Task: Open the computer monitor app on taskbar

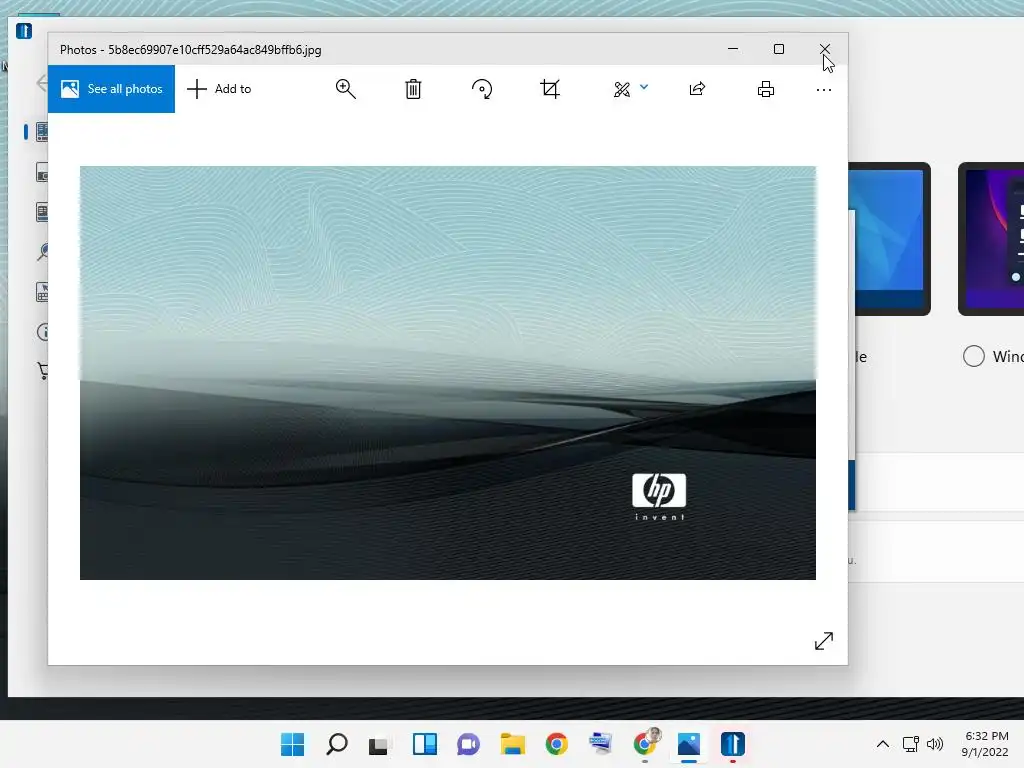Action: click(x=601, y=743)
